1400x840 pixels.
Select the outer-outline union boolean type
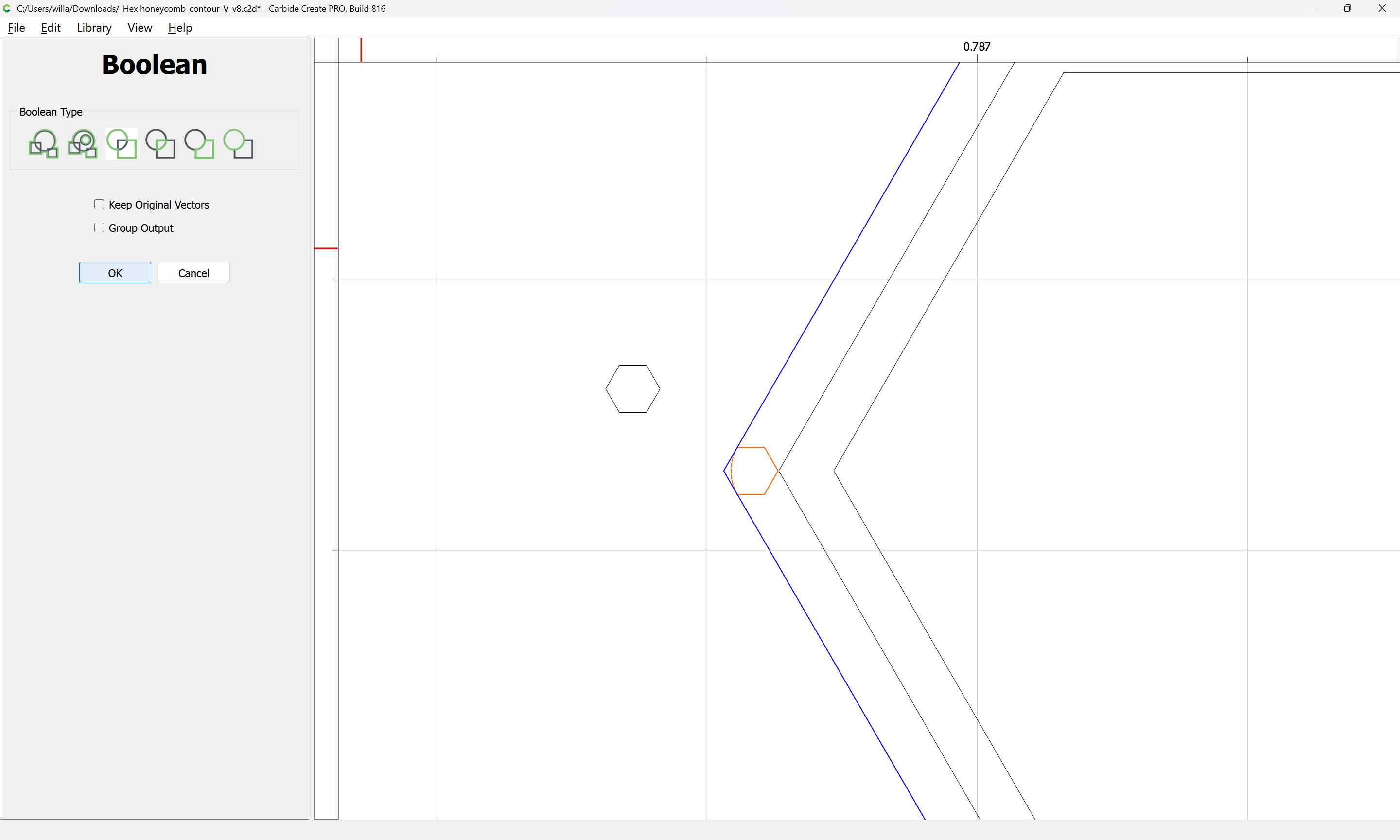44,144
